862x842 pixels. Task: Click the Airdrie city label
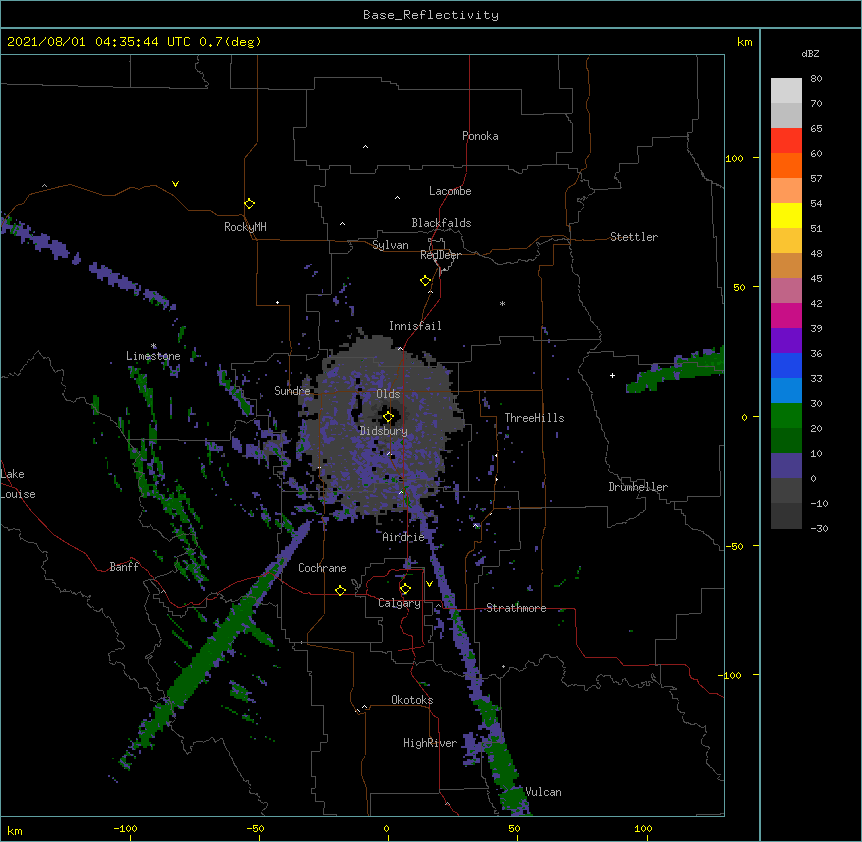click(x=404, y=537)
